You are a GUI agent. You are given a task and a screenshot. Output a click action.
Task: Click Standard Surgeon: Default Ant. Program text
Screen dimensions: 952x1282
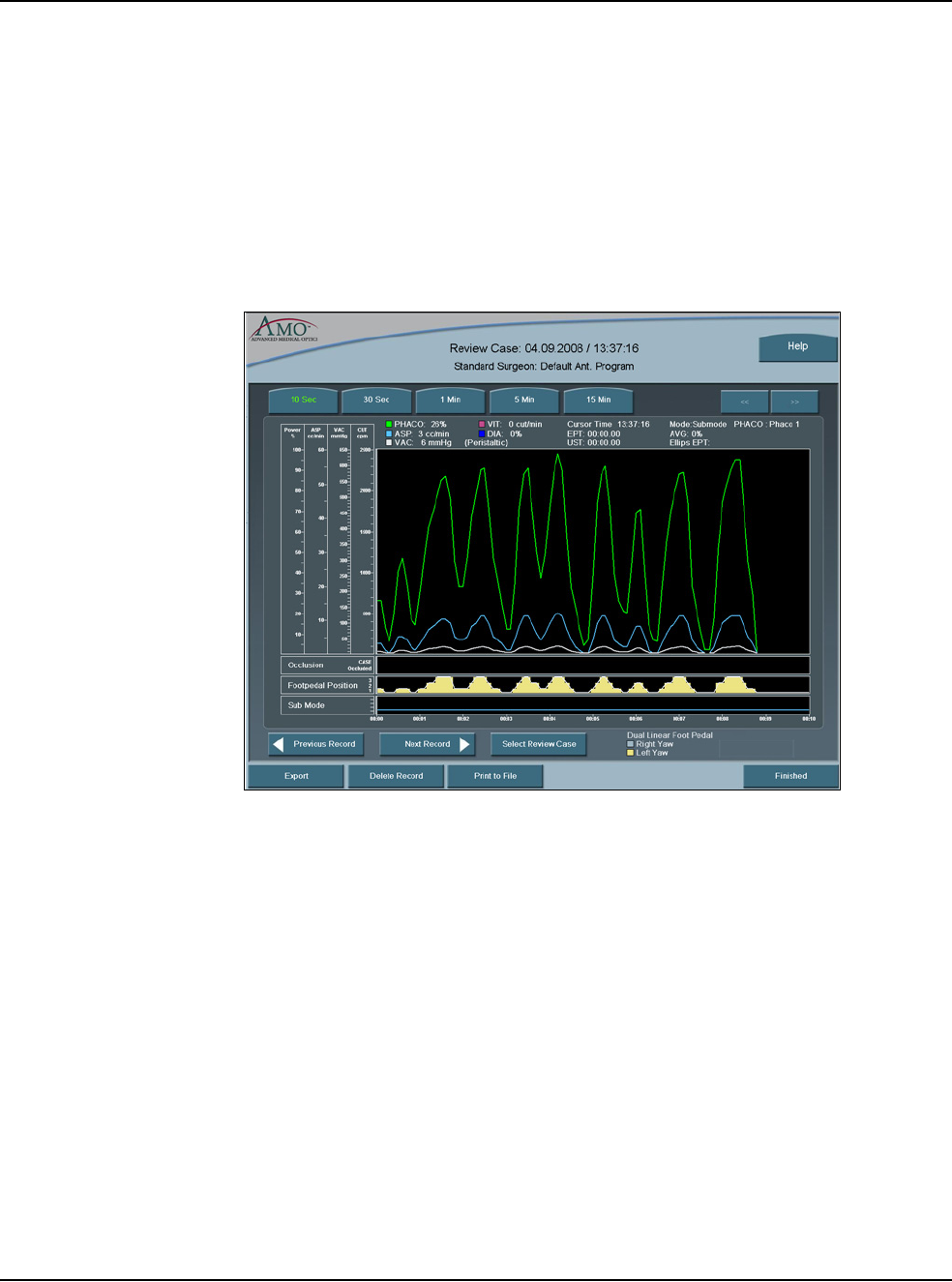pos(544,367)
